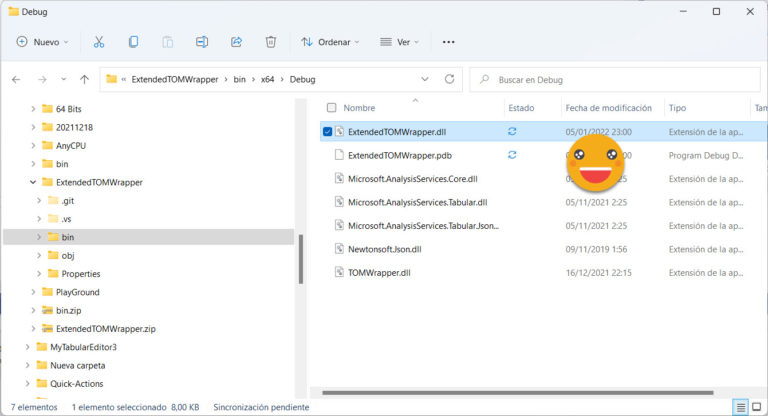This screenshot has width=768, height=416.
Task: Toggle the select-all checkbox beside Nombre
Action: tap(331, 108)
